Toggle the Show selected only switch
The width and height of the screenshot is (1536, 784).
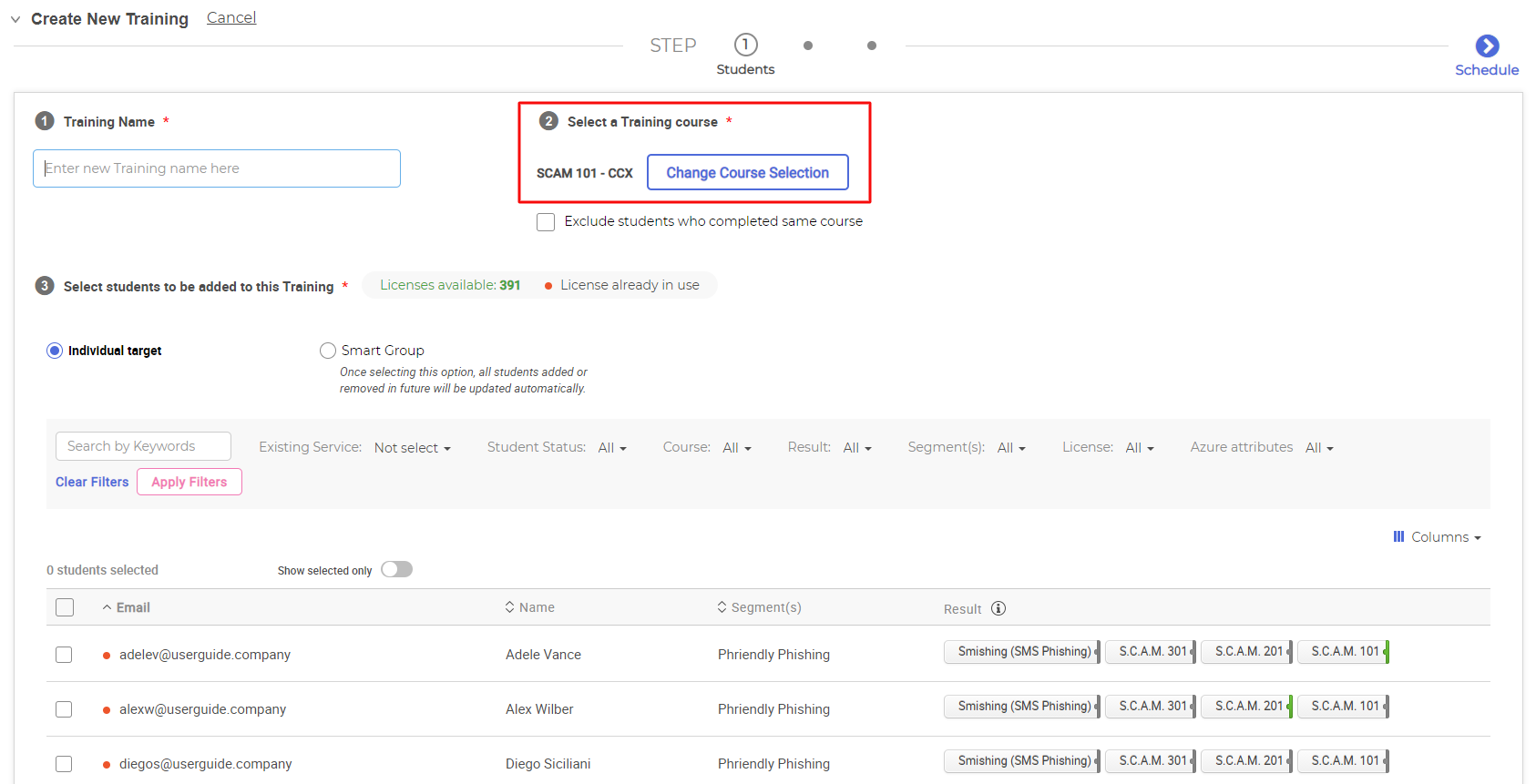[396, 569]
